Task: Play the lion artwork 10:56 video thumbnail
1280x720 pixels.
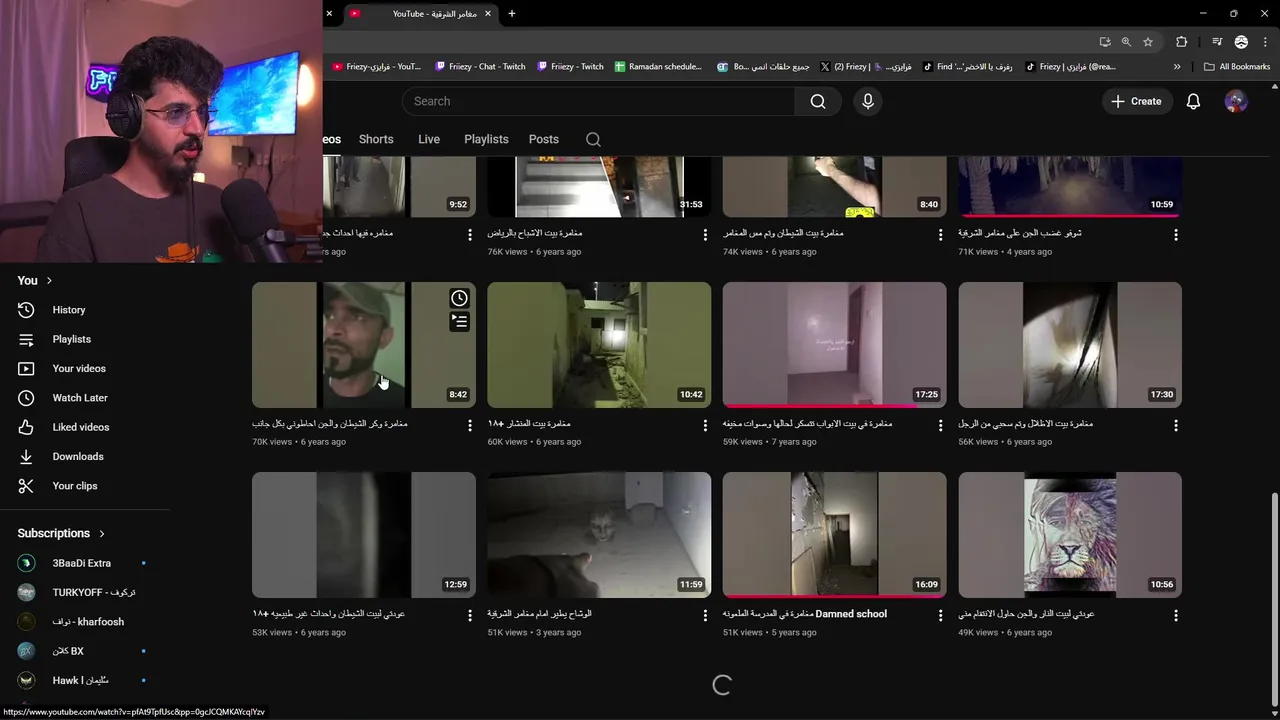Action: pos(1070,535)
